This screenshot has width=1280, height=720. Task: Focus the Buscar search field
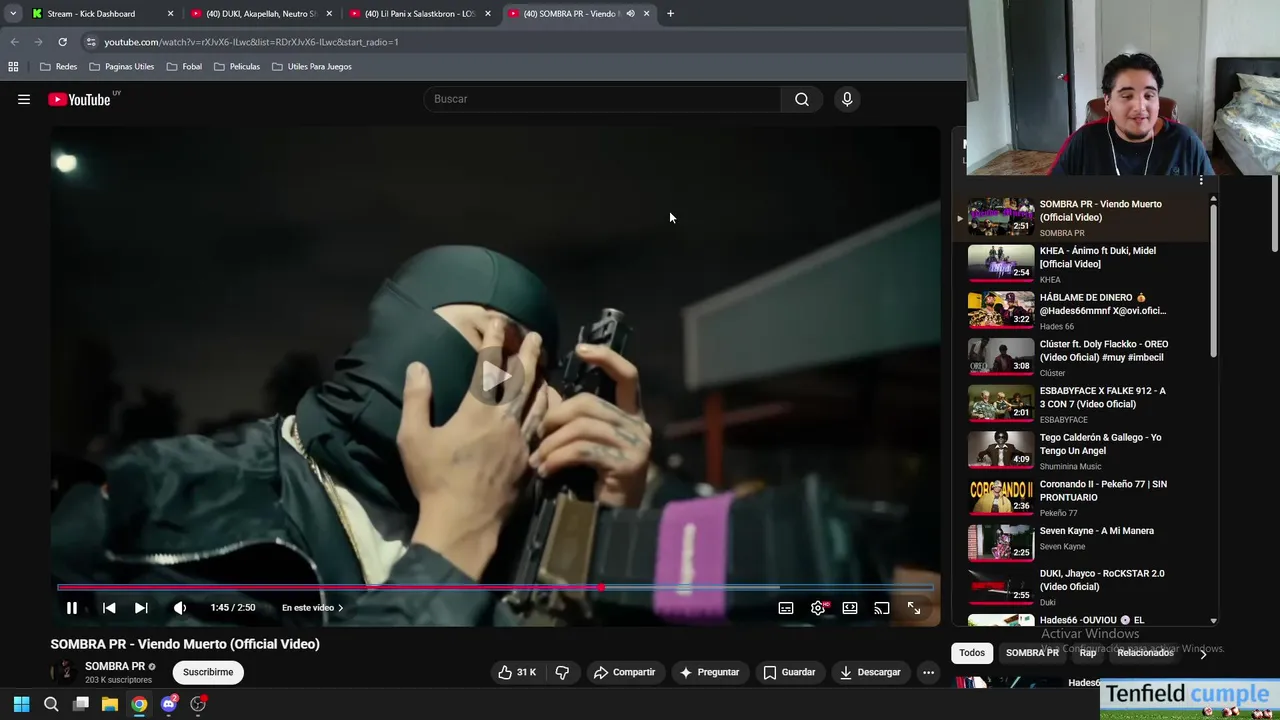[603, 99]
